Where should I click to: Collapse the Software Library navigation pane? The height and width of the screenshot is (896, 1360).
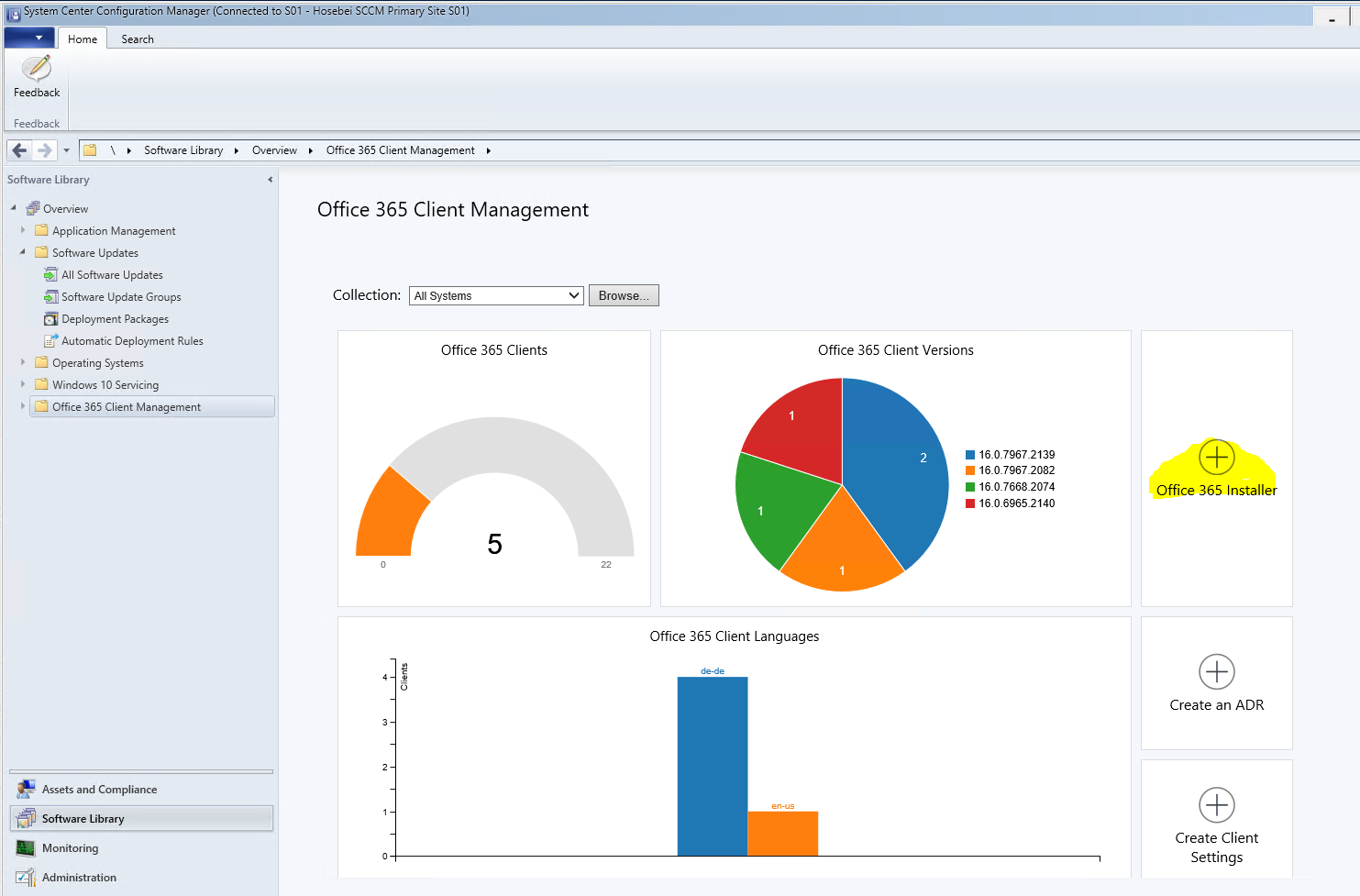(270, 180)
